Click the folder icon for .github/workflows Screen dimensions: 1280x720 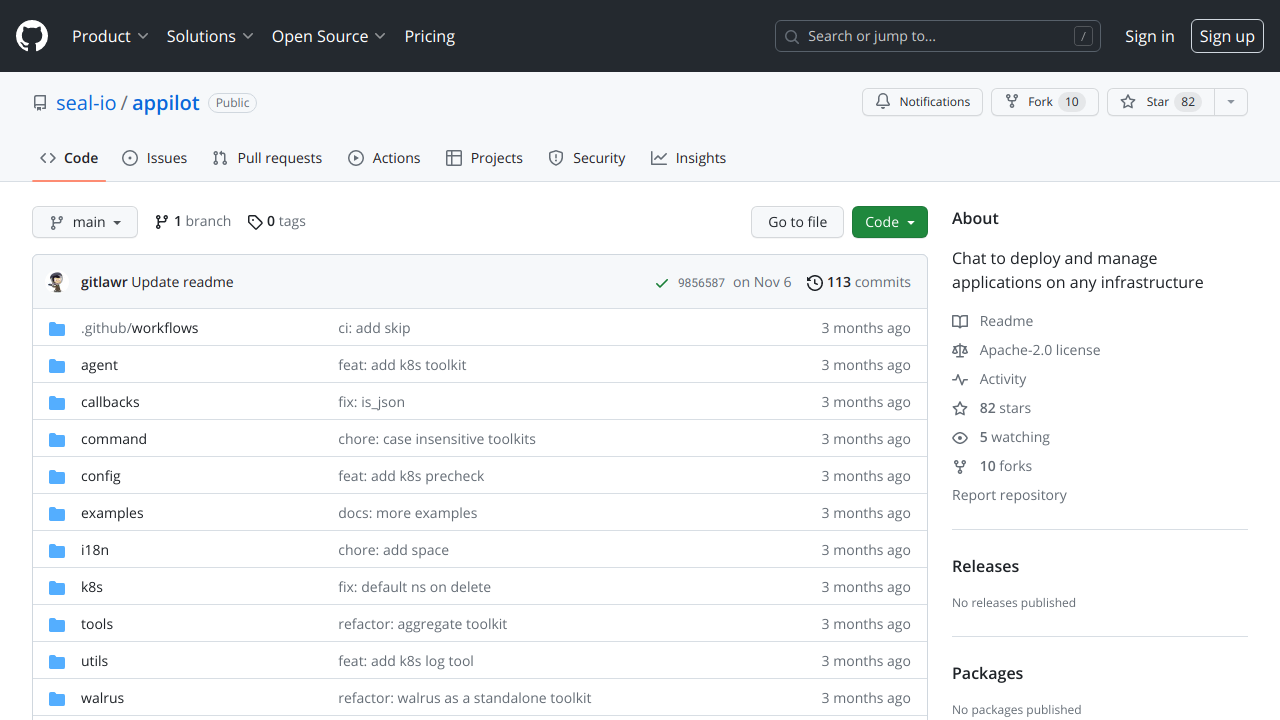coord(57,328)
